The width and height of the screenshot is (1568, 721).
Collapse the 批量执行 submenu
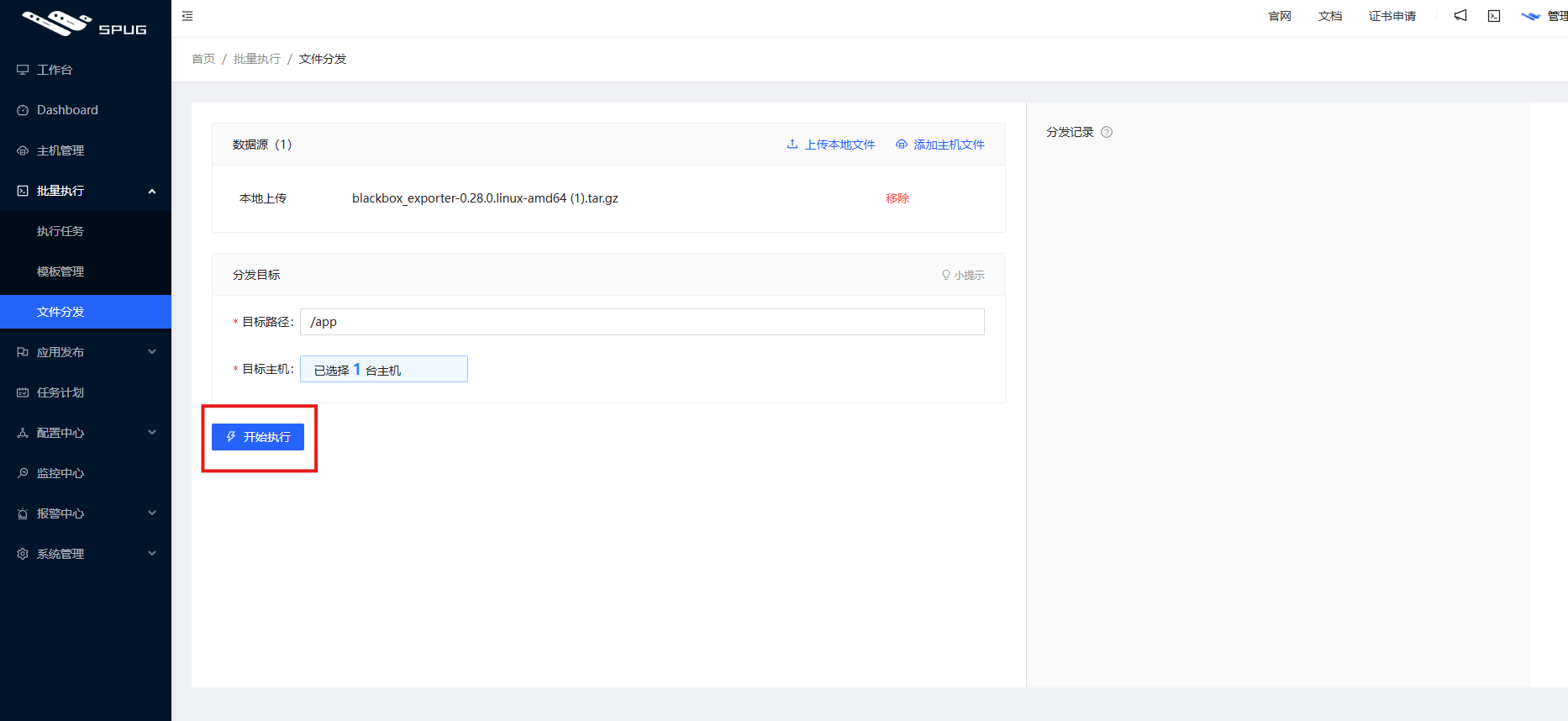86,191
